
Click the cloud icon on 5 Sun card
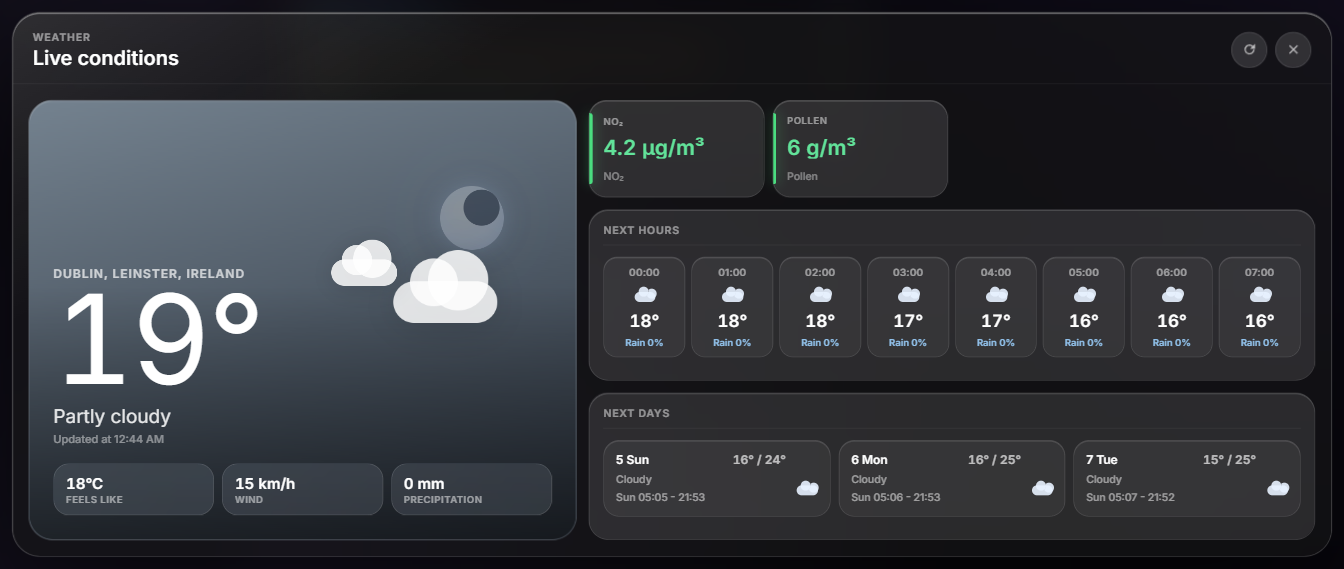point(808,488)
